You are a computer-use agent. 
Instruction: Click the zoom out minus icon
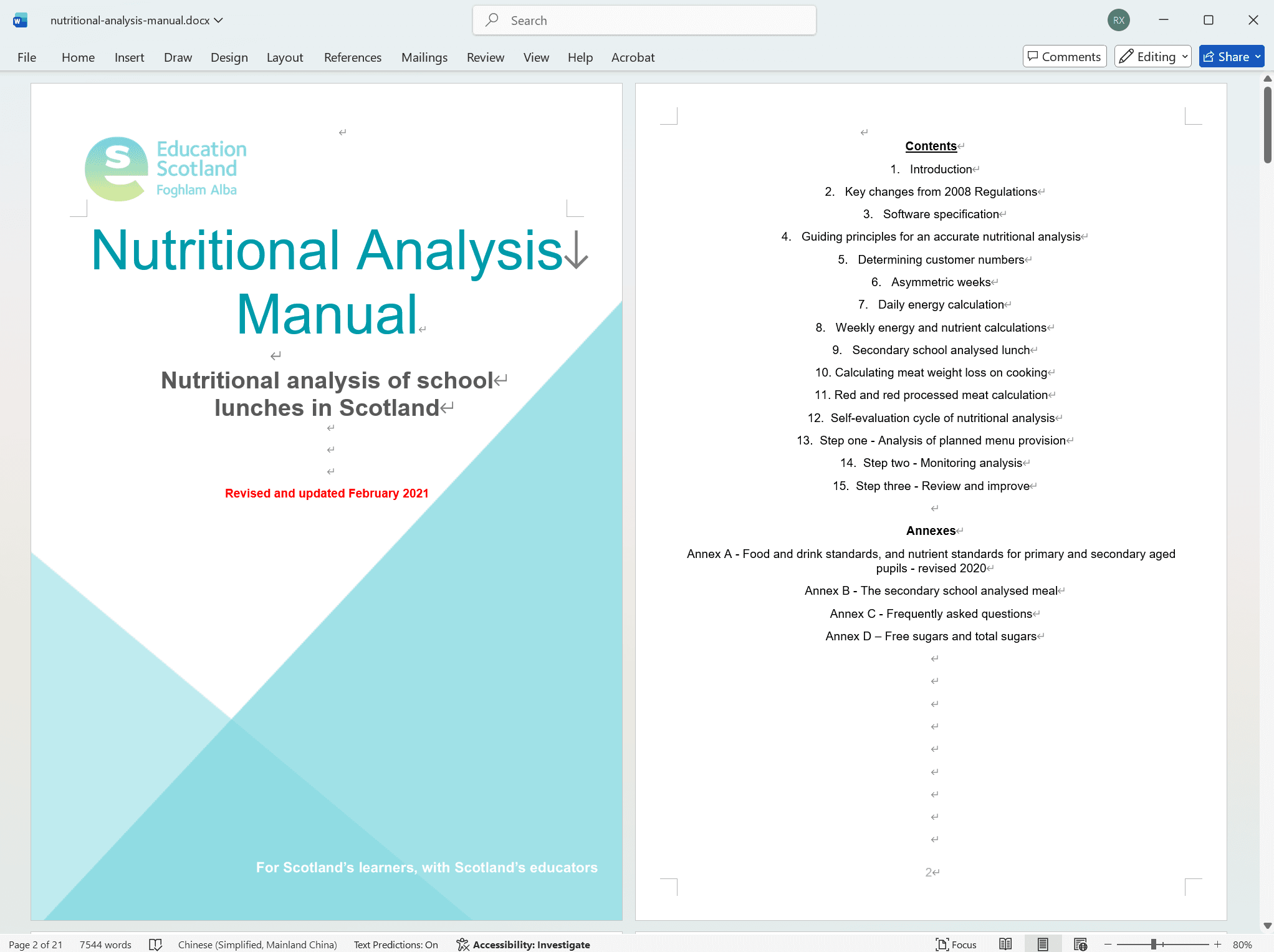[x=1108, y=944]
